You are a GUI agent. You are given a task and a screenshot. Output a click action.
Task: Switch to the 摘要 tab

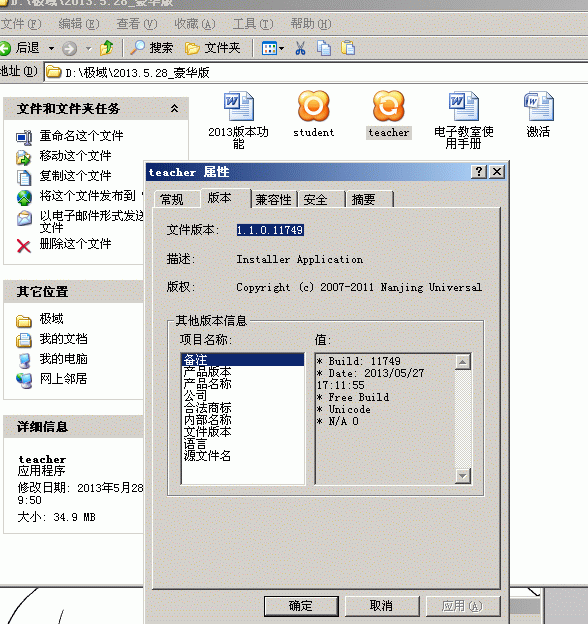(369, 199)
